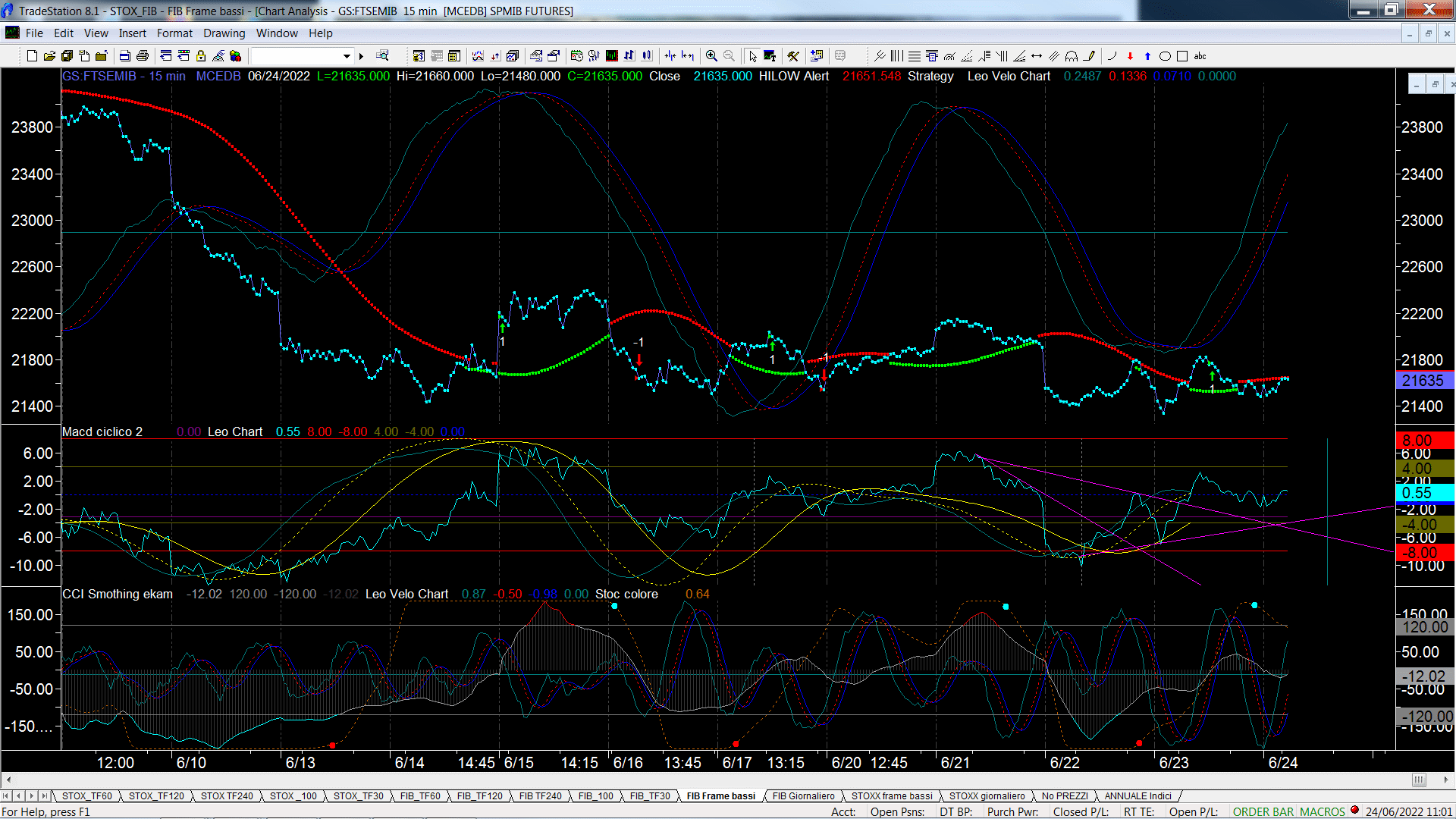Click the expand bar spacing icon
Image resolution: width=1456 pixels, height=819 pixels.
point(688,56)
